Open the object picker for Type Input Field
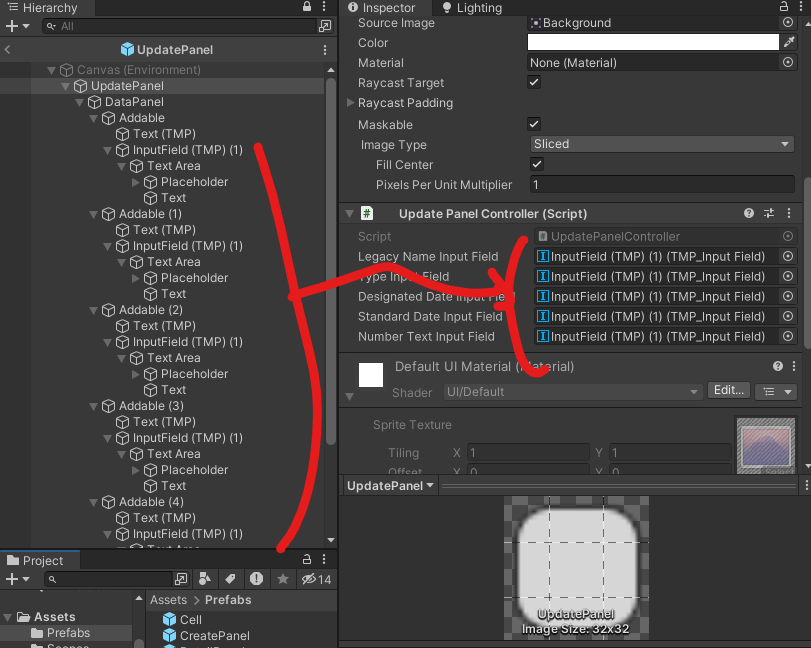Screen dimensions: 811x648 click(x=788, y=276)
